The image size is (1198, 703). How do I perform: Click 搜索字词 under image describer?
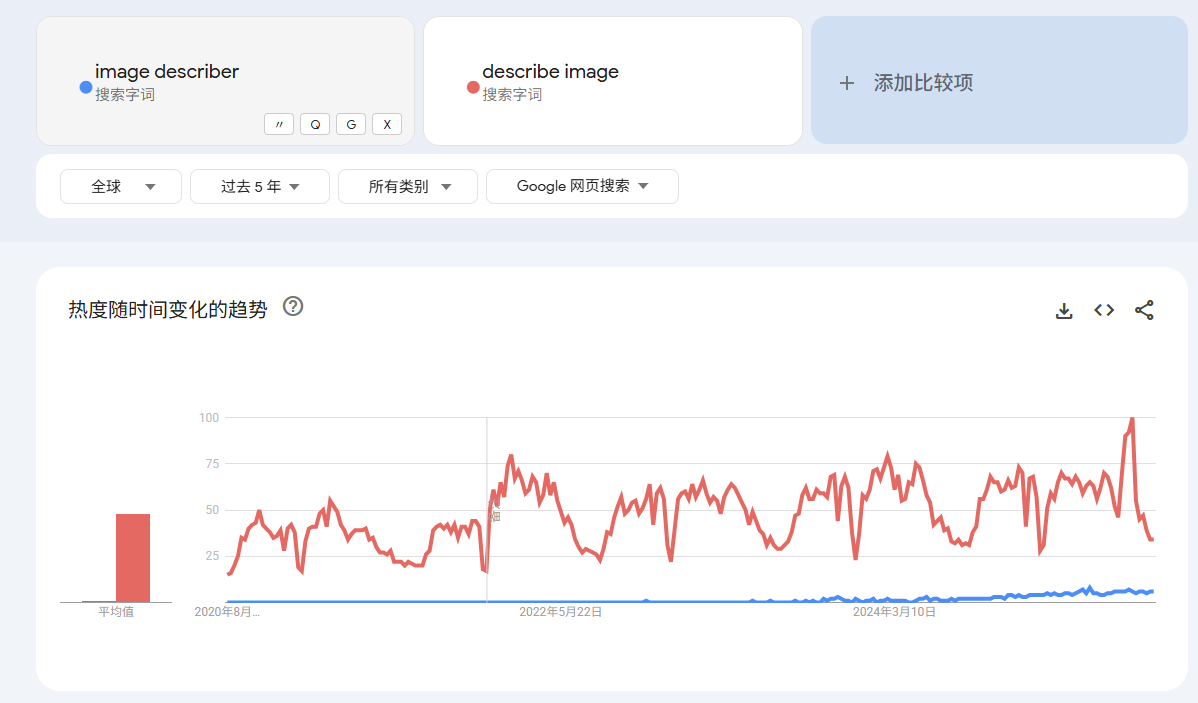click(x=125, y=95)
